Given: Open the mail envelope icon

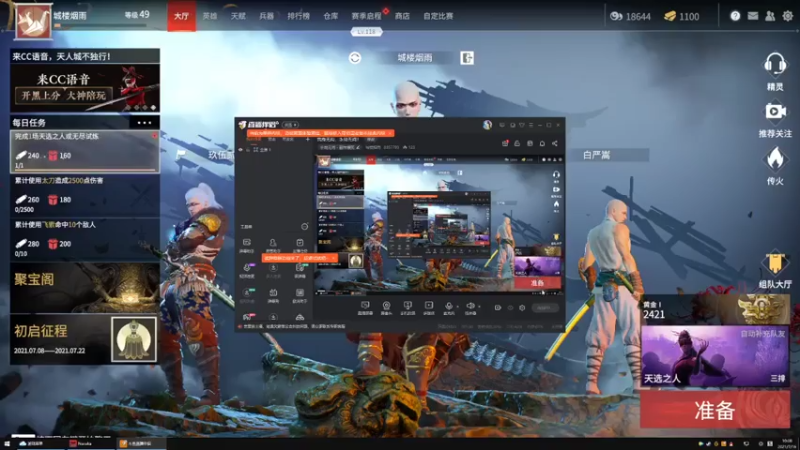Looking at the screenshot, I should click(753, 16).
